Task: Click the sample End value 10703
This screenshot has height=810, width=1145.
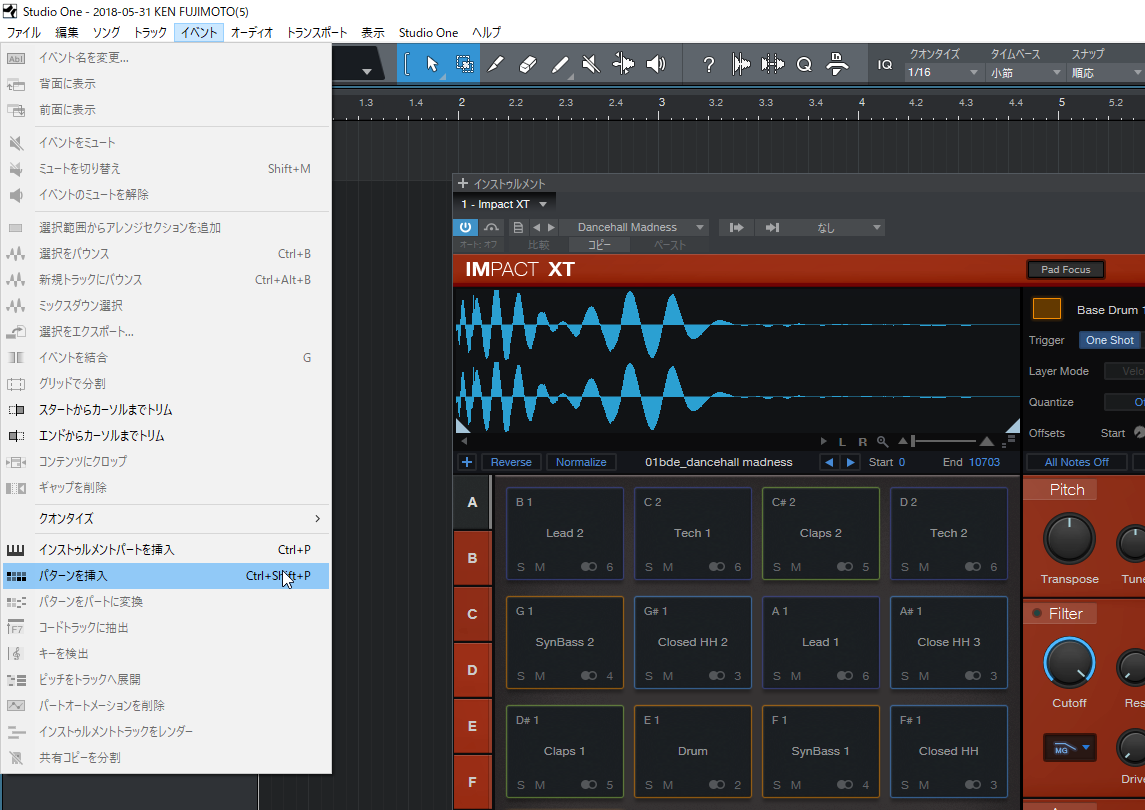Action: coord(984,462)
